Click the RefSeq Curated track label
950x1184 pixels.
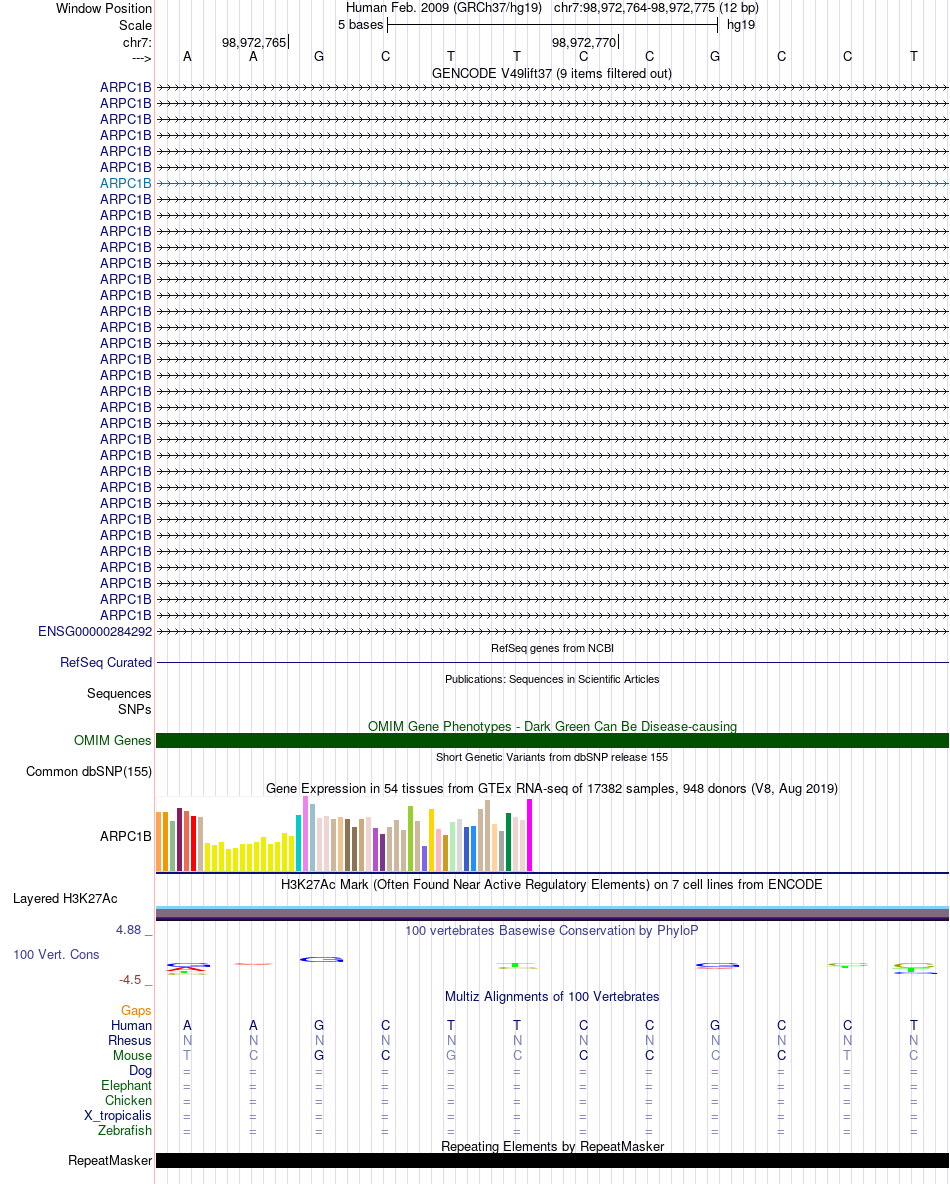[x=106, y=662]
